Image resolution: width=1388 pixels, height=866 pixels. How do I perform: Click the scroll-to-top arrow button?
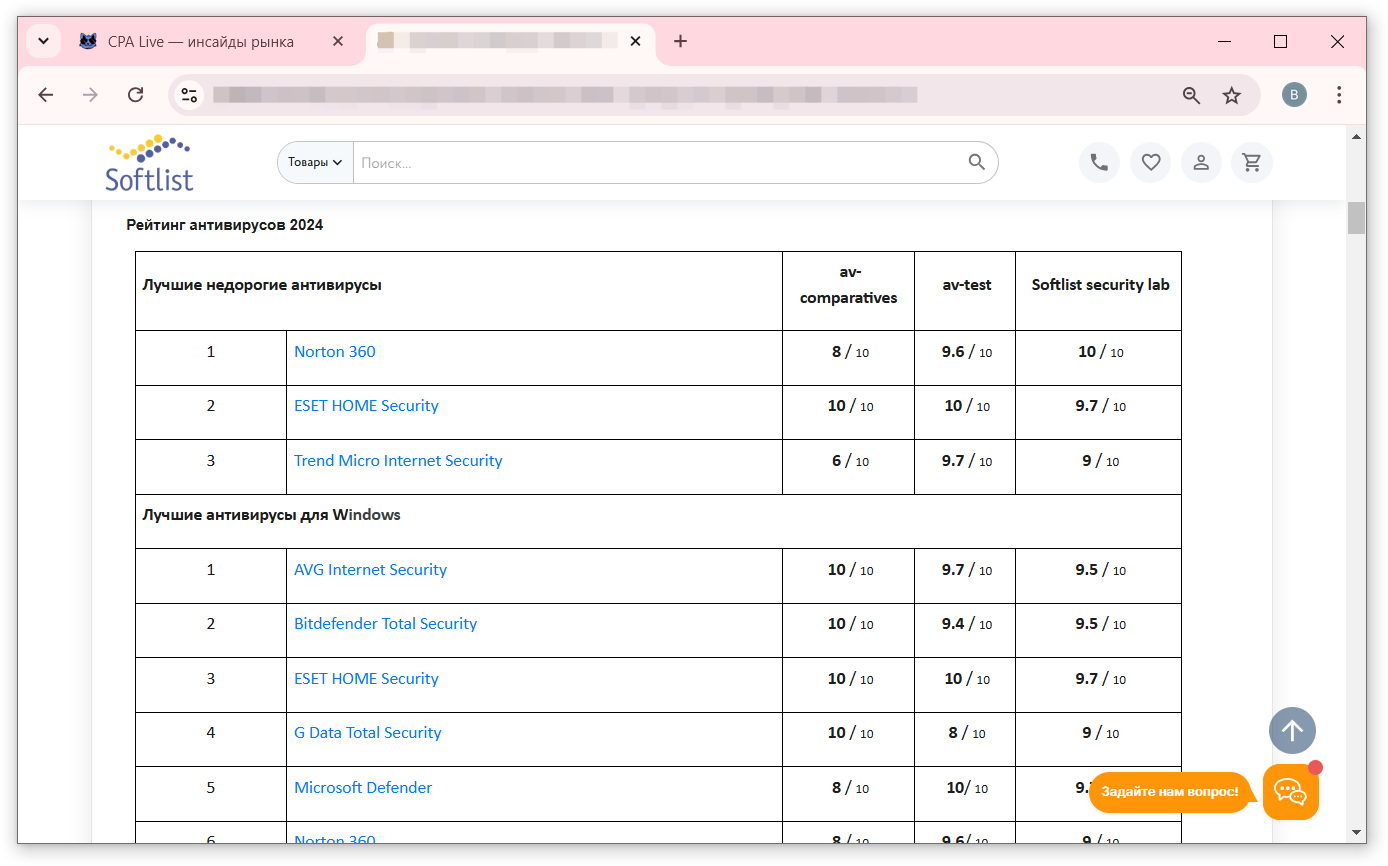click(1292, 730)
